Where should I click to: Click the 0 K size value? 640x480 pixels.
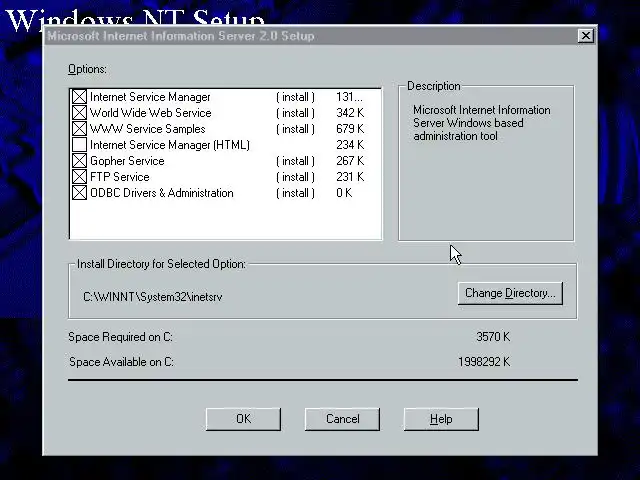[344, 193]
